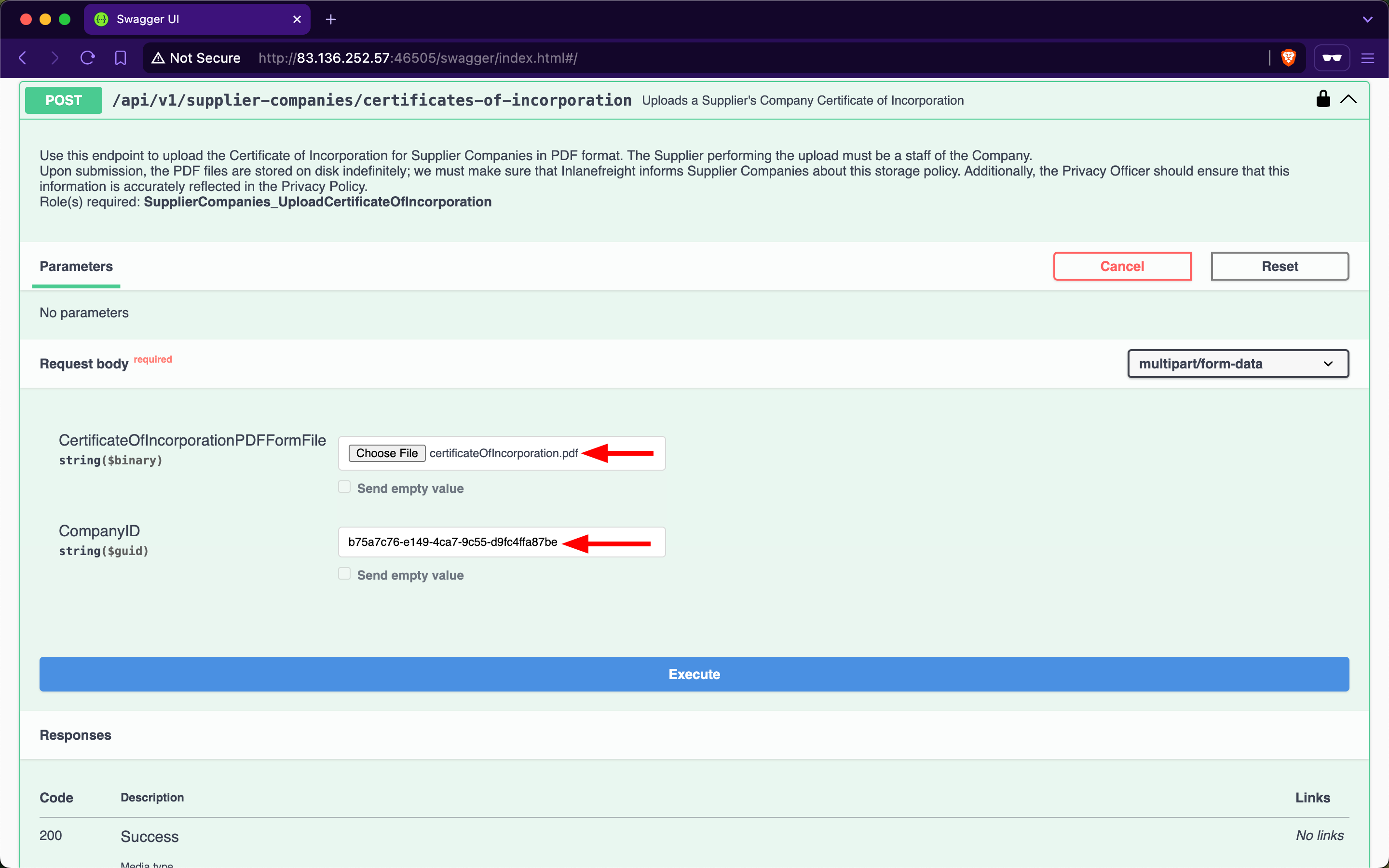The height and width of the screenshot is (868, 1389).
Task: Click the 200 response code cell
Action: click(x=51, y=836)
